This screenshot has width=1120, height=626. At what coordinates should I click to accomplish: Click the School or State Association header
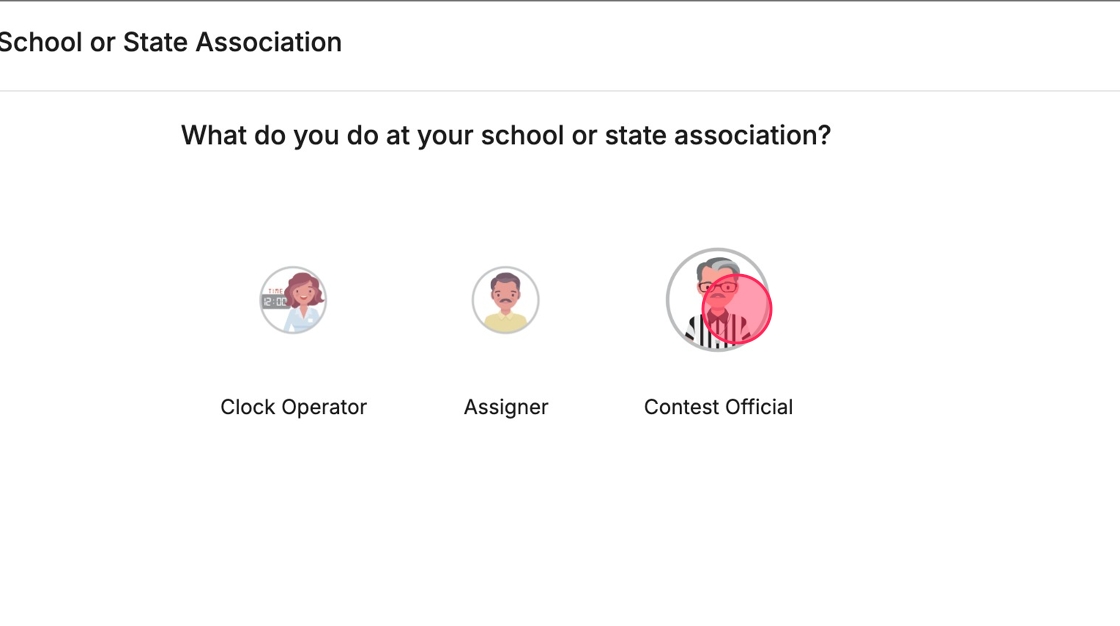[x=170, y=42]
